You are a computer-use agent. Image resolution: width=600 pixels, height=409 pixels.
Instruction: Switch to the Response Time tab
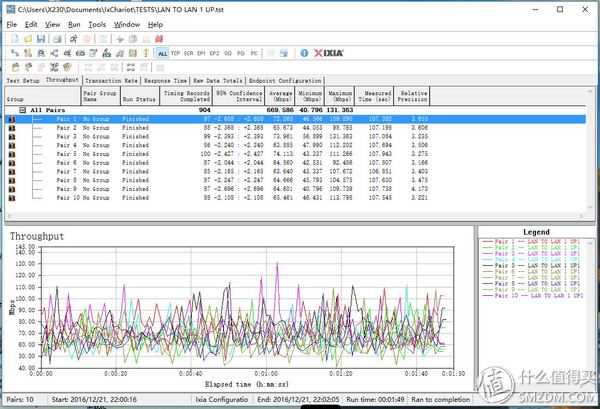coord(166,80)
